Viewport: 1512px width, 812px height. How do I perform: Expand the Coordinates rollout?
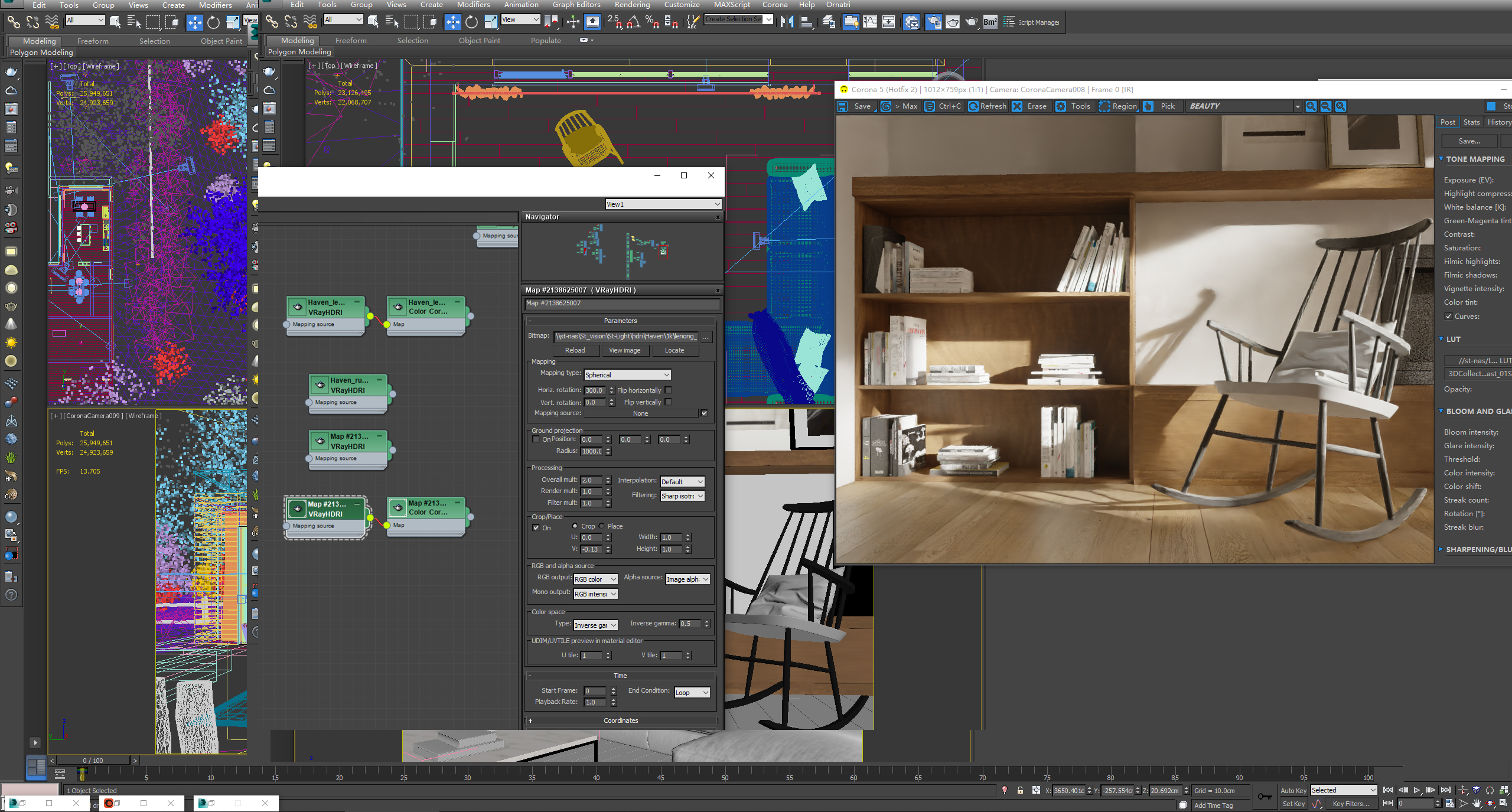tap(620, 720)
